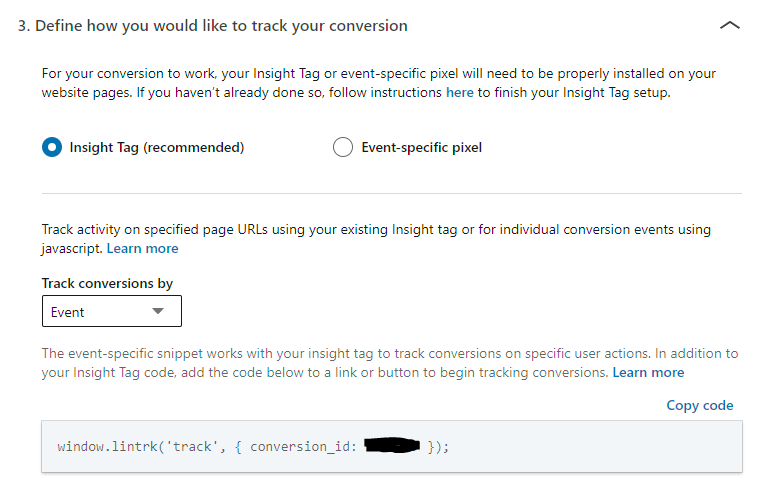Click the 'Track conversions by' field label

[x=107, y=283]
